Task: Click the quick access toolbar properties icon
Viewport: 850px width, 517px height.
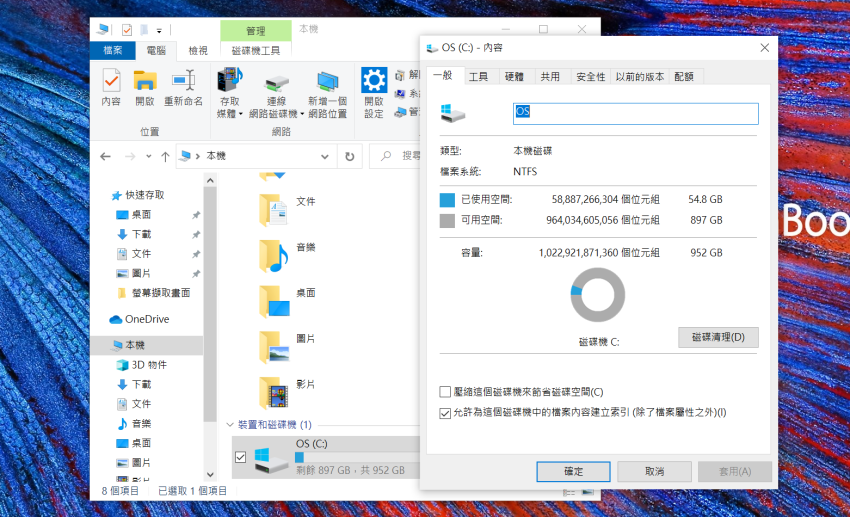Action: 127,30
